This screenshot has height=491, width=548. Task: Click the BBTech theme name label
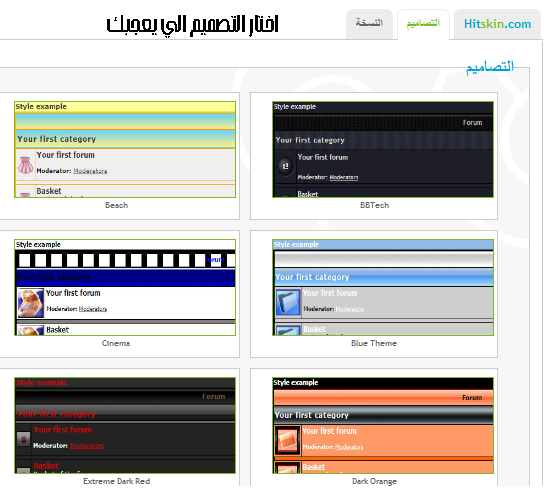374,205
